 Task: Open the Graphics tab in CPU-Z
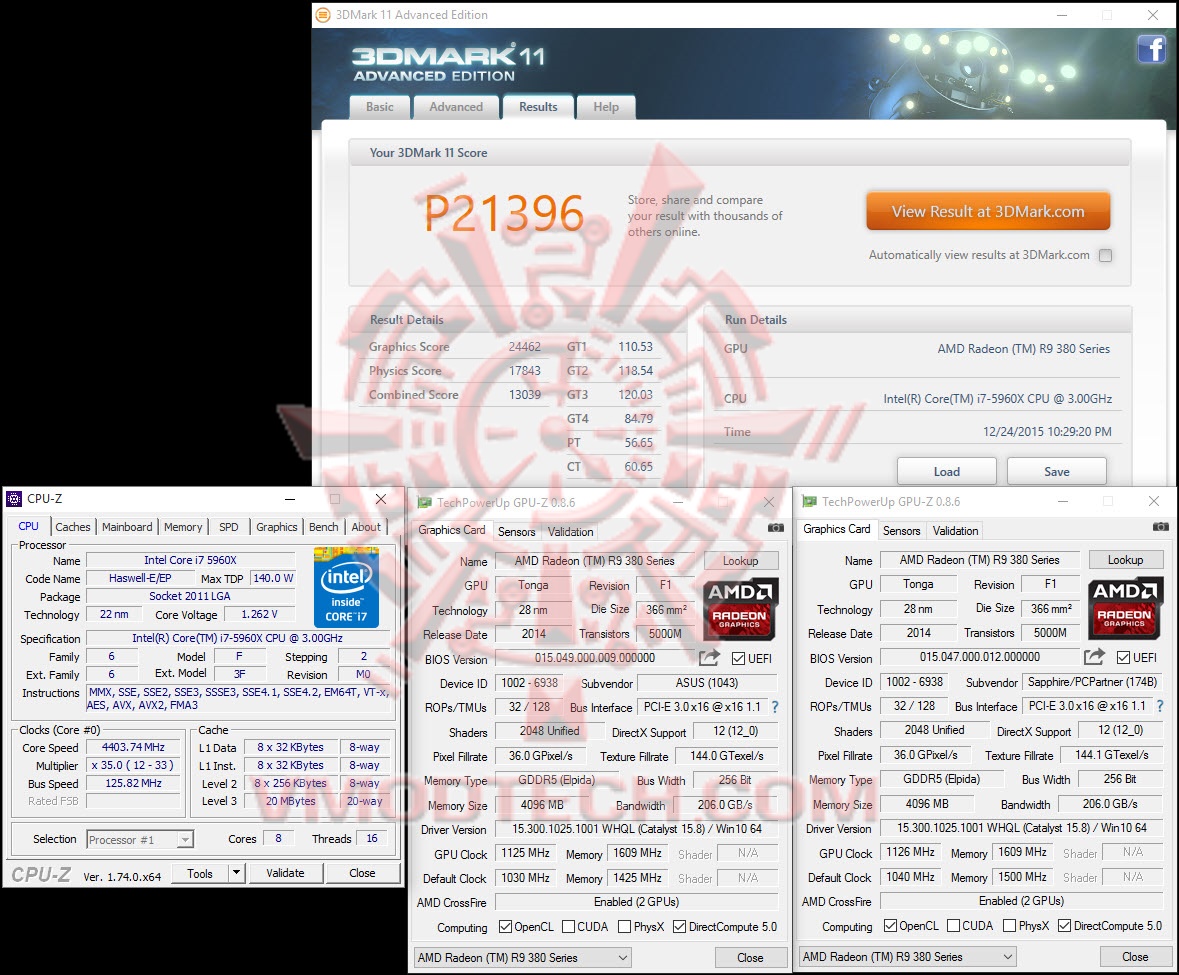[x=277, y=527]
